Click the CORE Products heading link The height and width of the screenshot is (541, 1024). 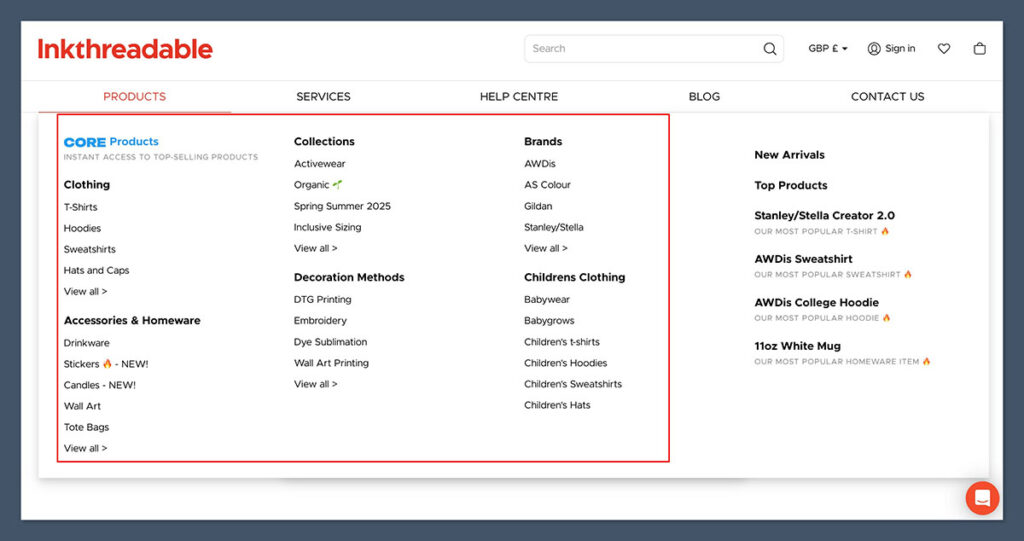(111, 142)
